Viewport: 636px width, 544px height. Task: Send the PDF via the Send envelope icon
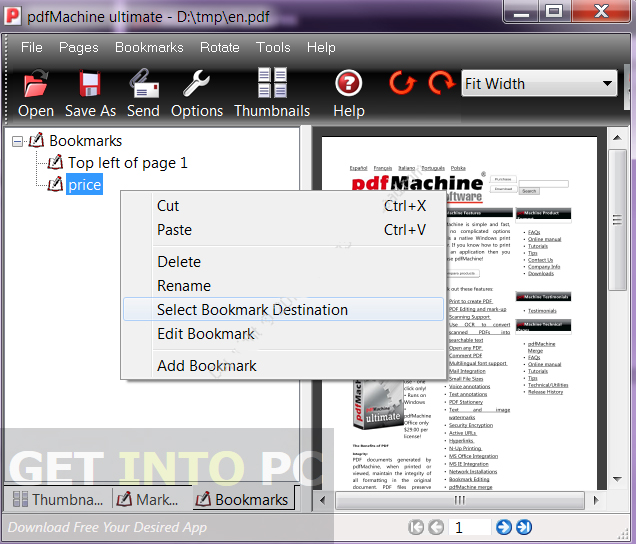pyautogui.click(x=144, y=83)
